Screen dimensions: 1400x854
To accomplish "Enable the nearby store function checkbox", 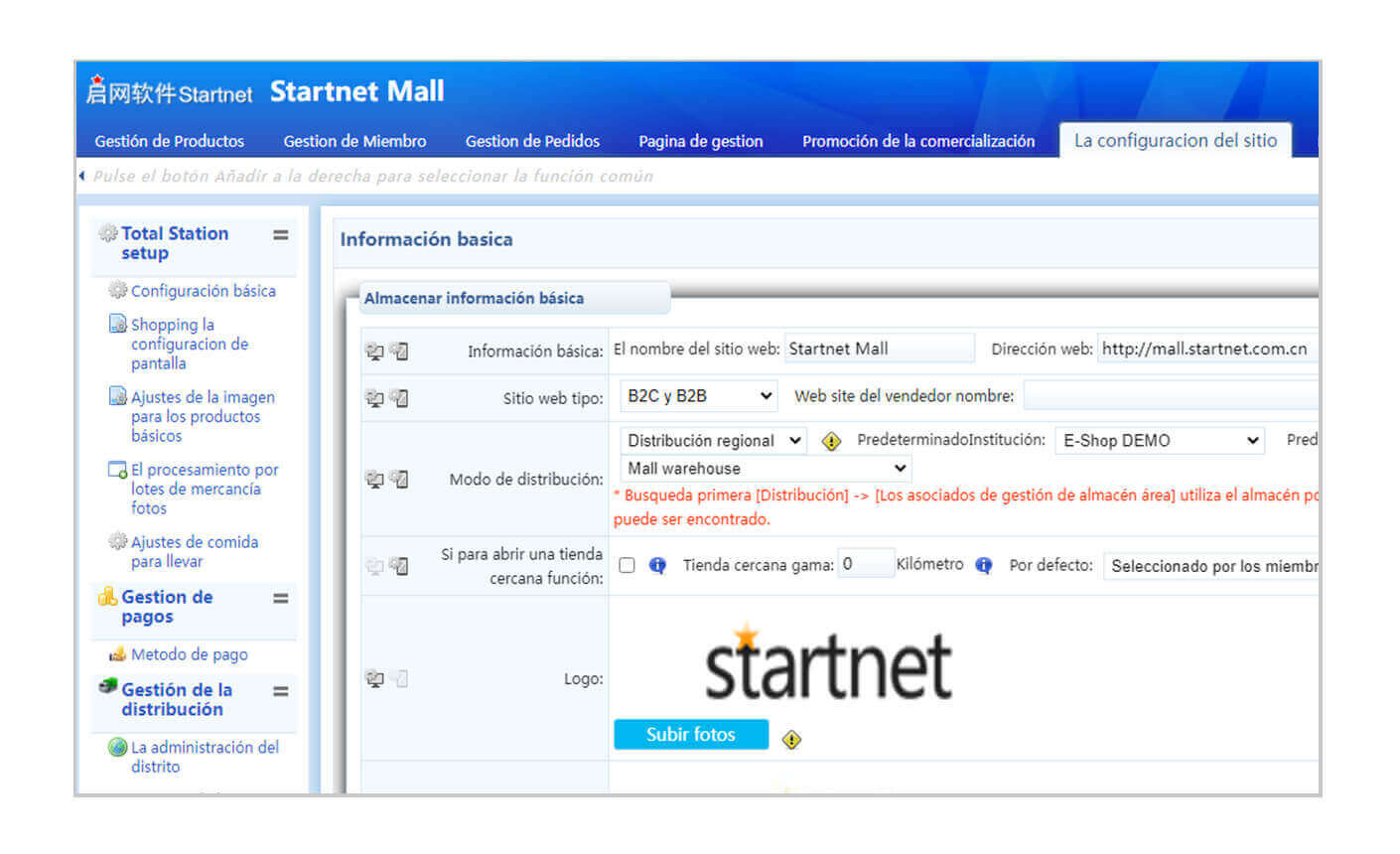I will 627,565.
